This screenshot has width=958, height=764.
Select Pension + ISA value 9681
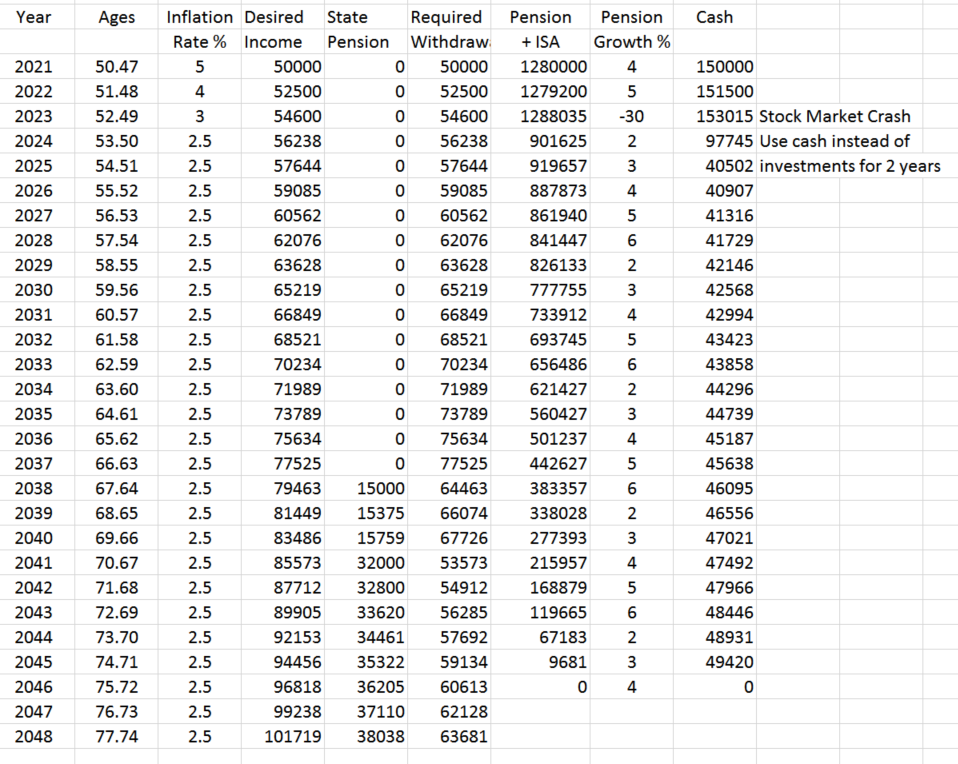(x=540, y=663)
